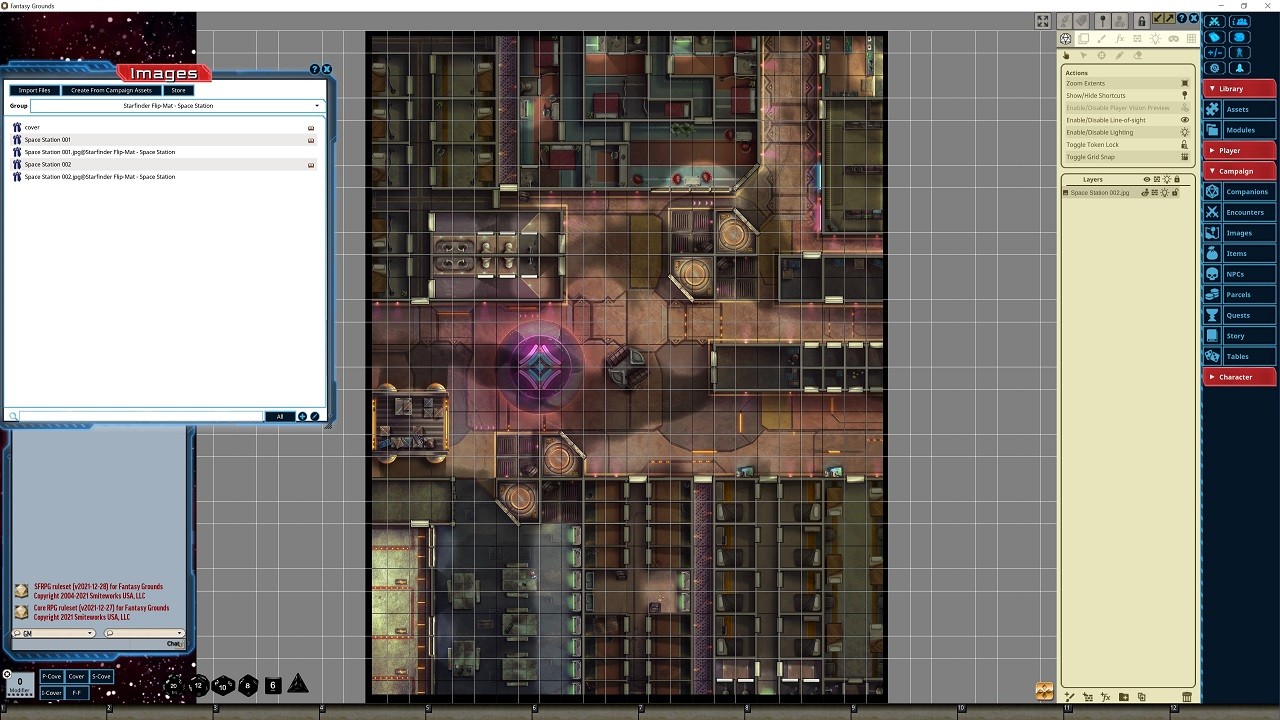Click the Import Files button

pyautogui.click(x=34, y=90)
